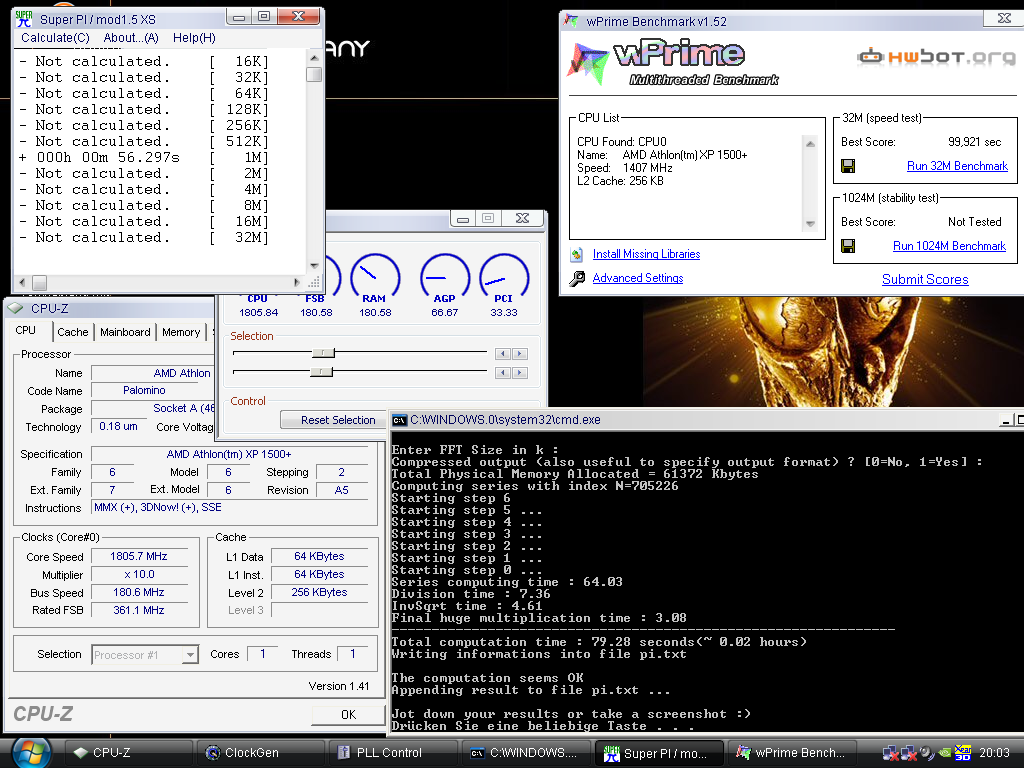Open the volume tray icon
Viewport: 1024px width, 768px height.
point(926,753)
